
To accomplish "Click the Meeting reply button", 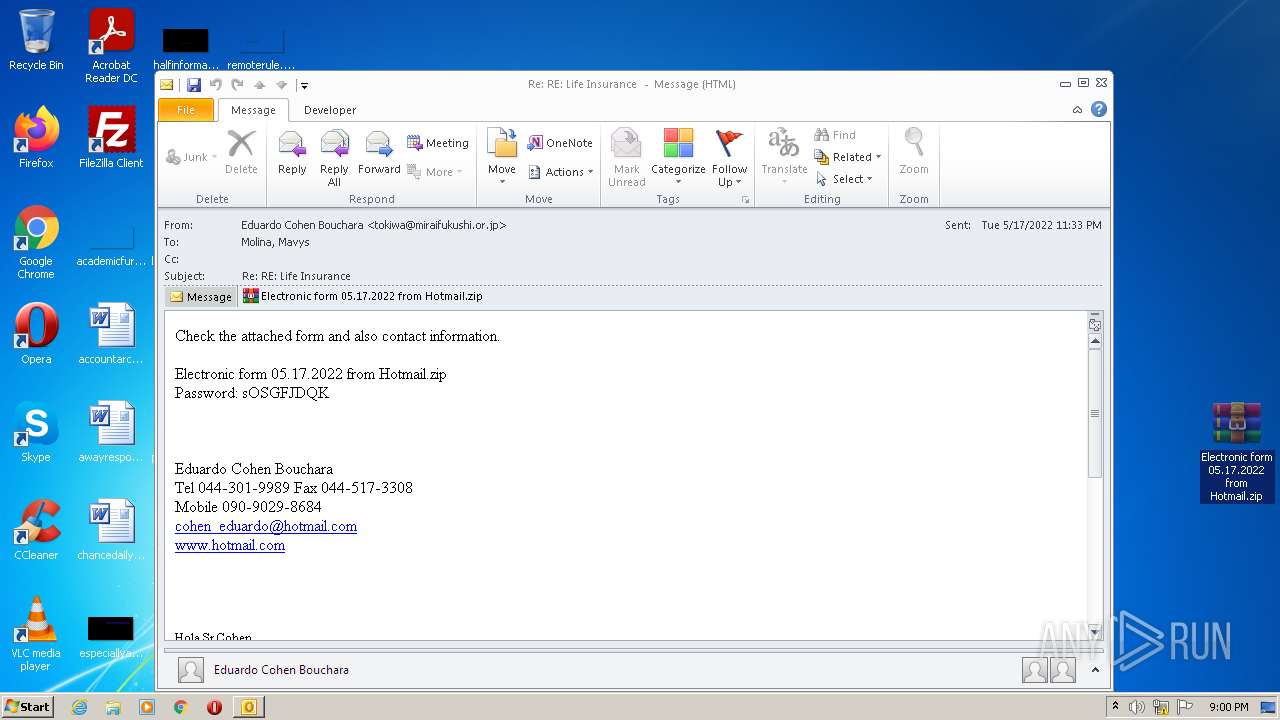I will (x=437, y=143).
